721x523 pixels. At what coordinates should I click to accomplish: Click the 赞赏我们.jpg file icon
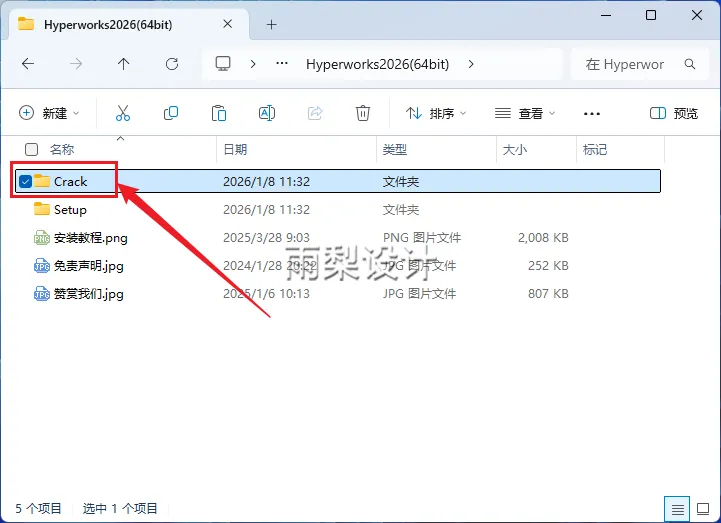[x=42, y=293]
